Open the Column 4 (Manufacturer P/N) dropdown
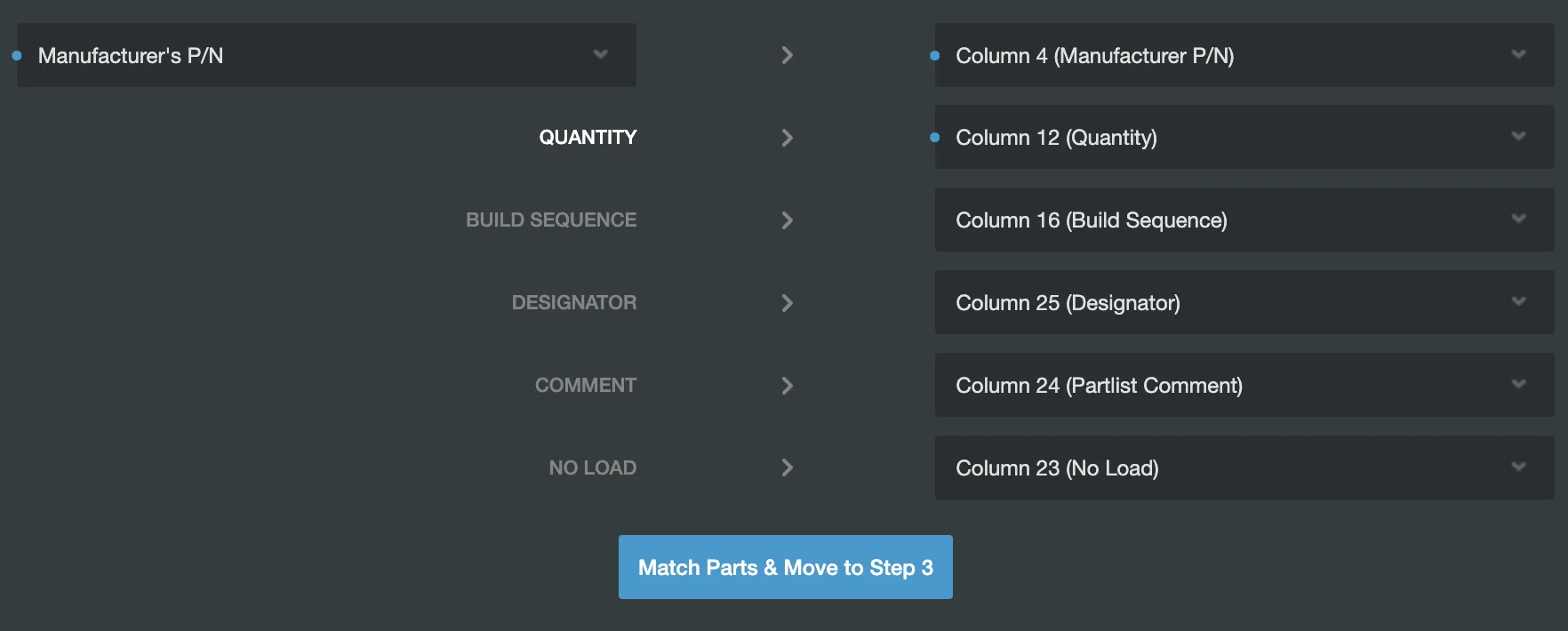Image resolution: width=1568 pixels, height=631 pixels. (1244, 55)
